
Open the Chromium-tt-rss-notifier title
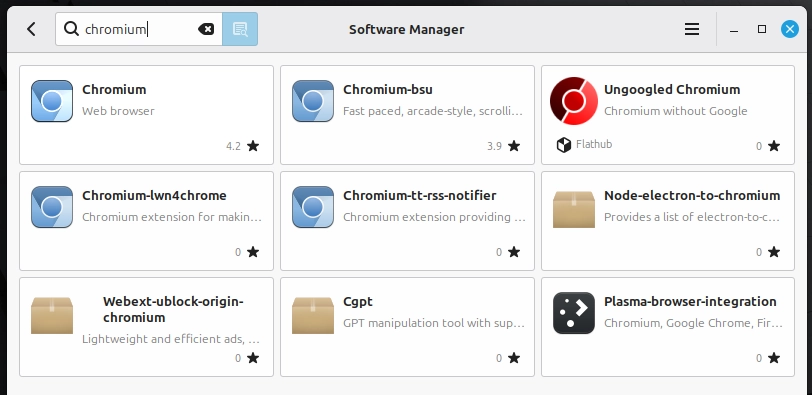pos(419,196)
